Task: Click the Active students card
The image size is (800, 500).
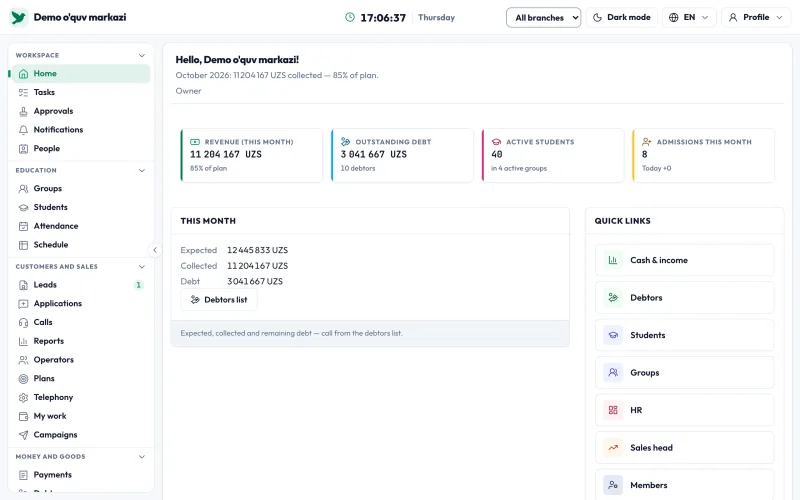Action: tap(553, 156)
